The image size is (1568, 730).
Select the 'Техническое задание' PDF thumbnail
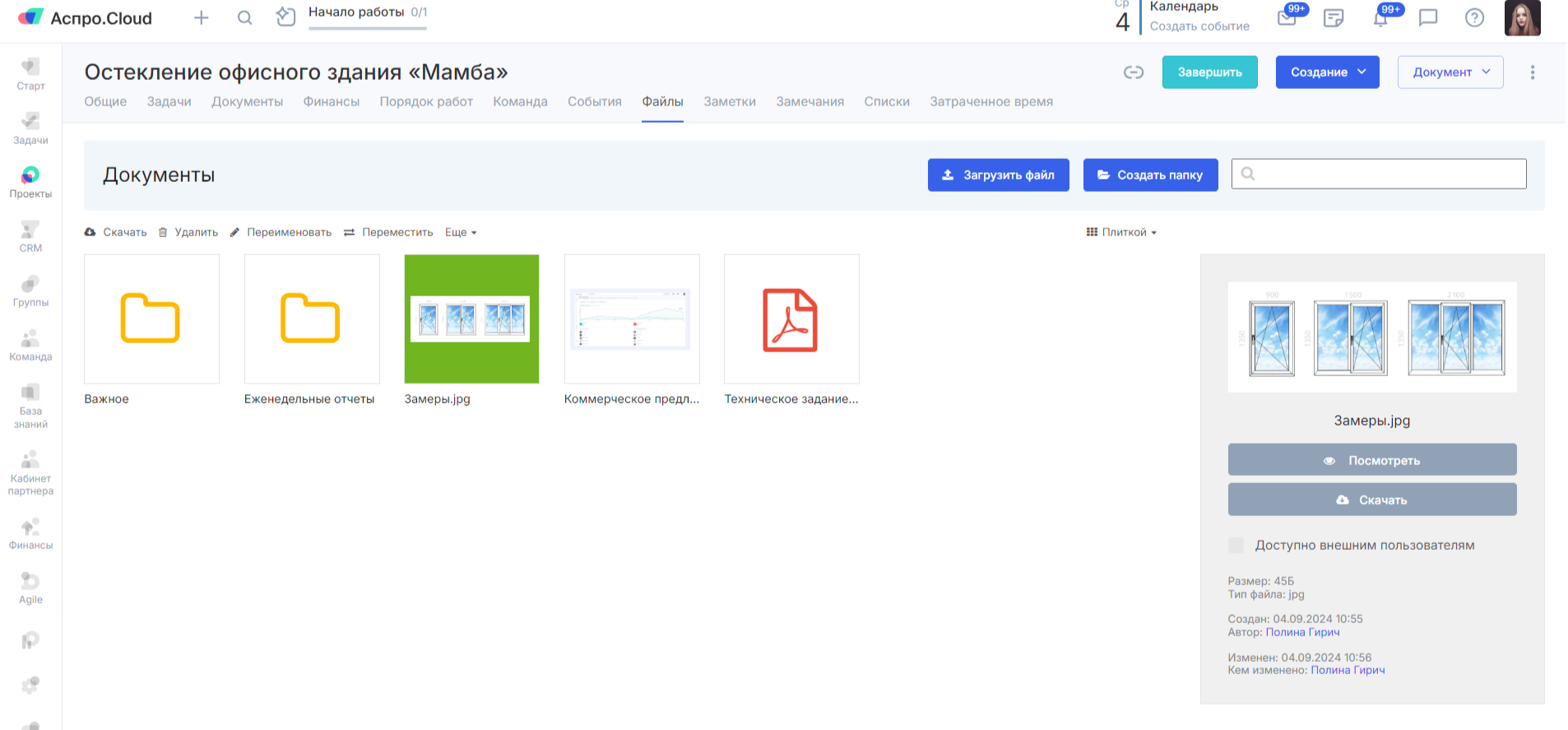coord(791,319)
